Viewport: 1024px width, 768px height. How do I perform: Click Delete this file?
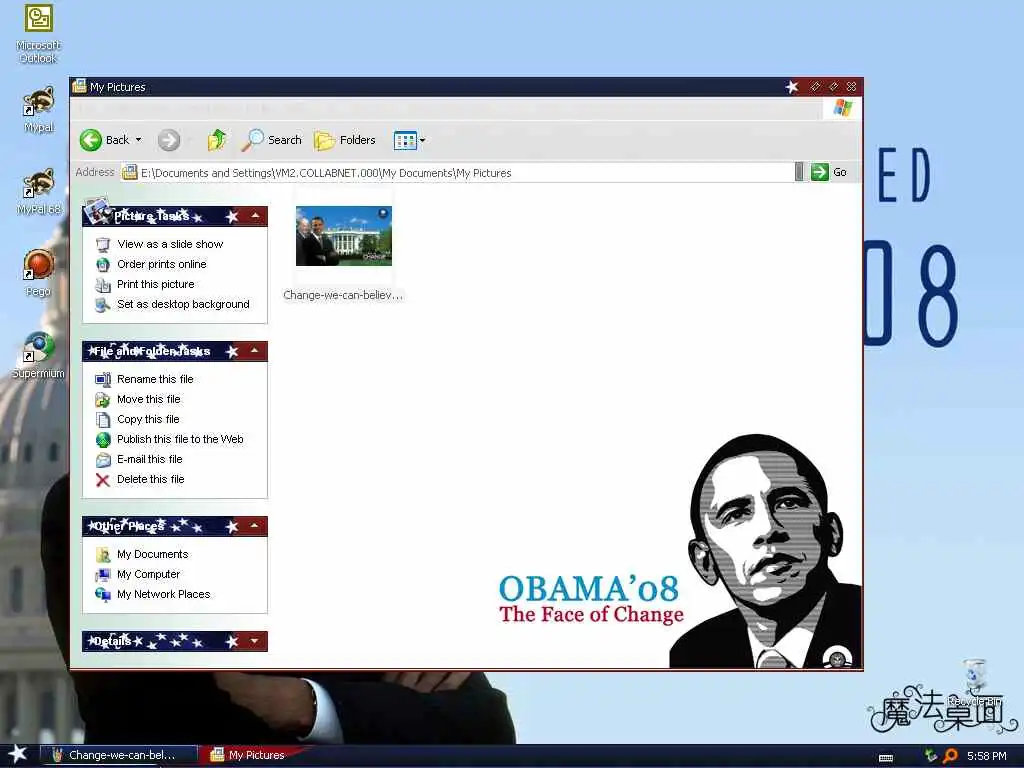(x=150, y=479)
